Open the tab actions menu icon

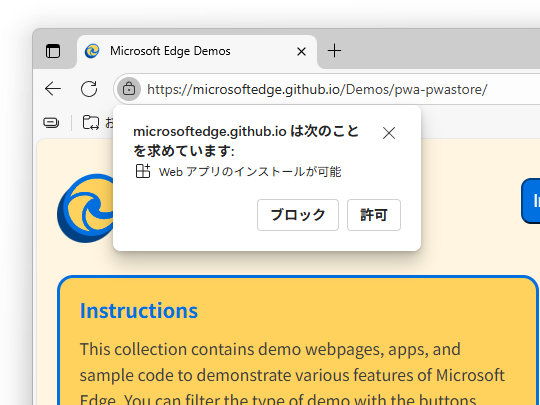53,51
